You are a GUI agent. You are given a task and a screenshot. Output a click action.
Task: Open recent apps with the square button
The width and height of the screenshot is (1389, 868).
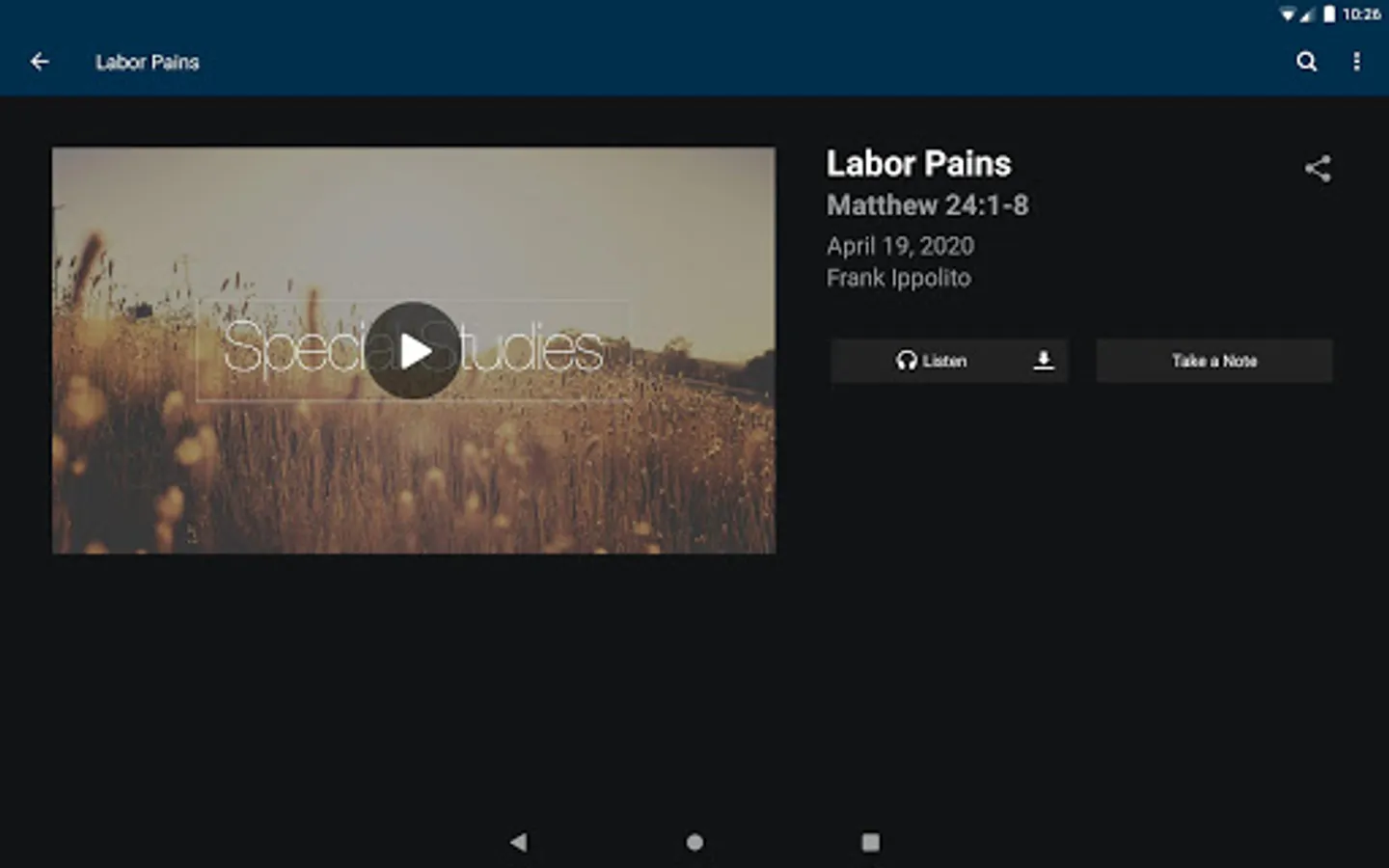[870, 842]
